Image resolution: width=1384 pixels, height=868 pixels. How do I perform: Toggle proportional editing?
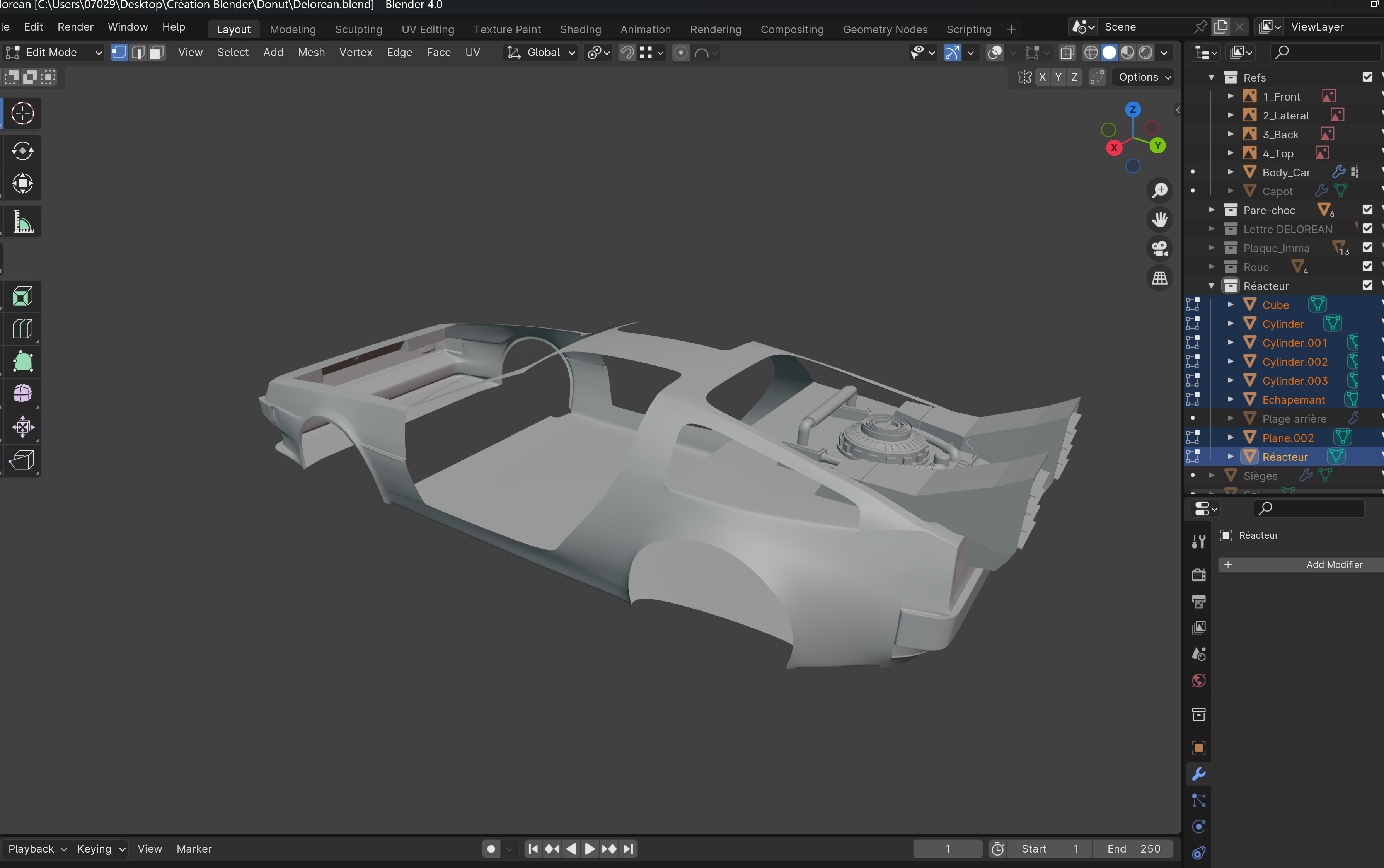[681, 52]
